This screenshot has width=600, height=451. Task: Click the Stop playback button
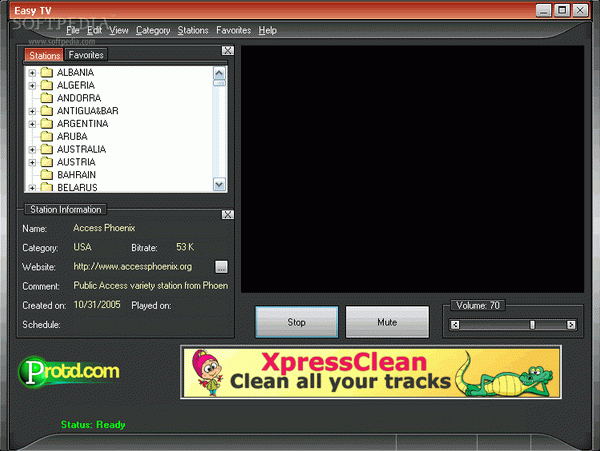click(297, 322)
